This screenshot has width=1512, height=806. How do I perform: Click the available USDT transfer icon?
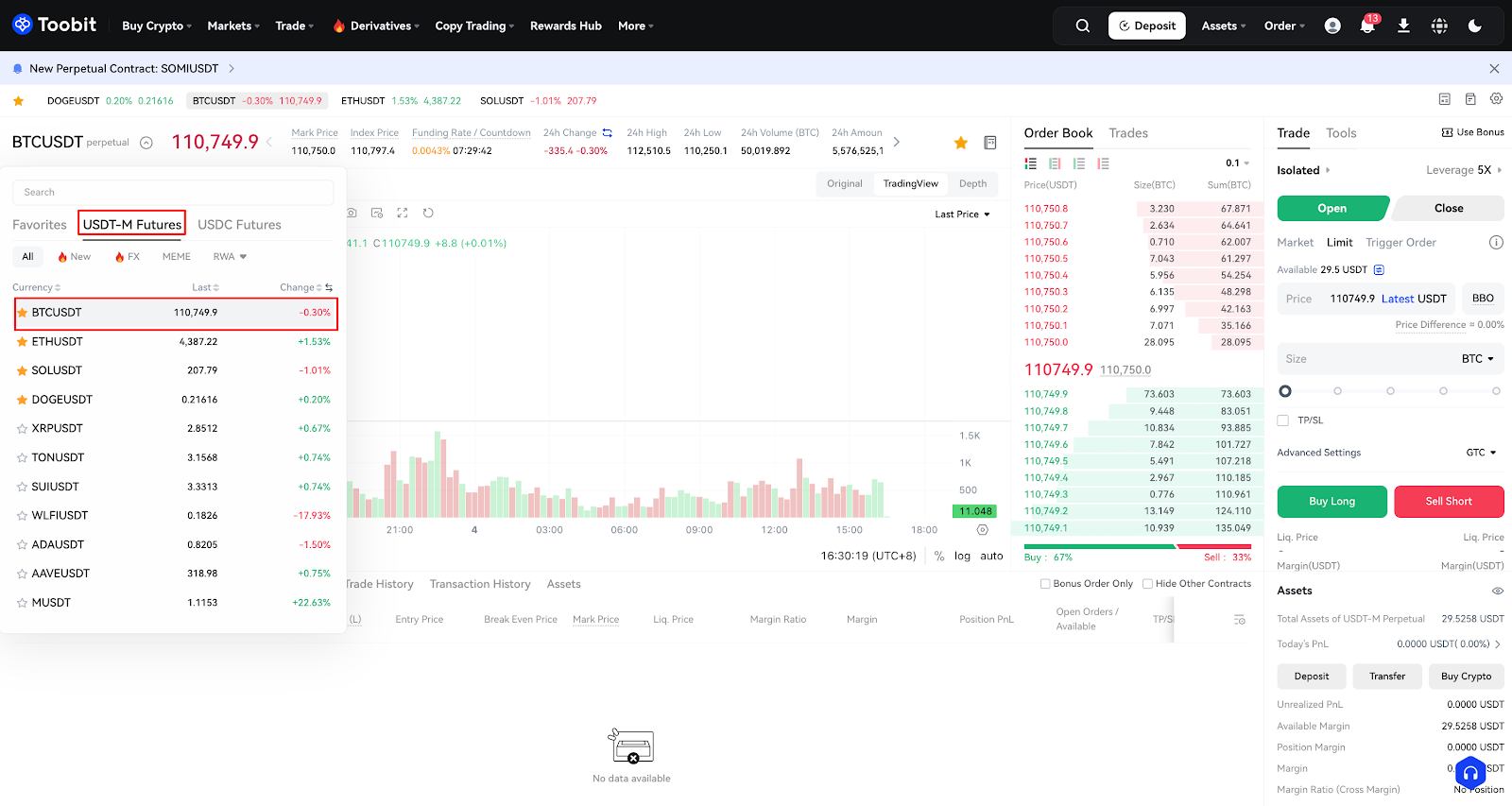point(1379,269)
